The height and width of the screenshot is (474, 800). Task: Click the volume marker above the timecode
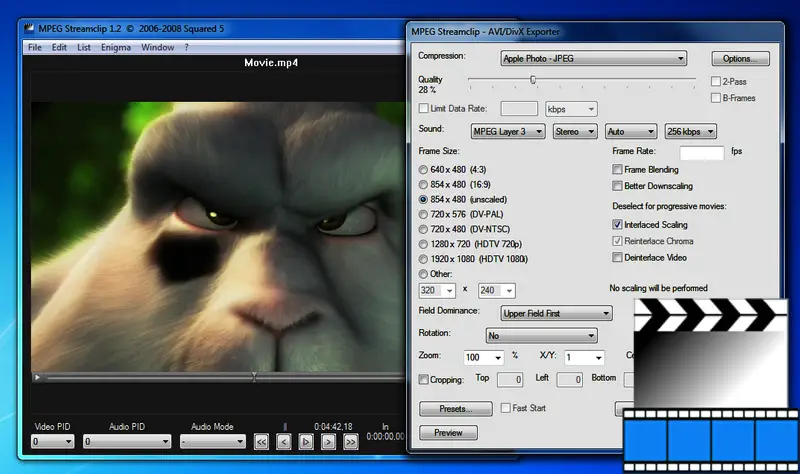click(285, 427)
